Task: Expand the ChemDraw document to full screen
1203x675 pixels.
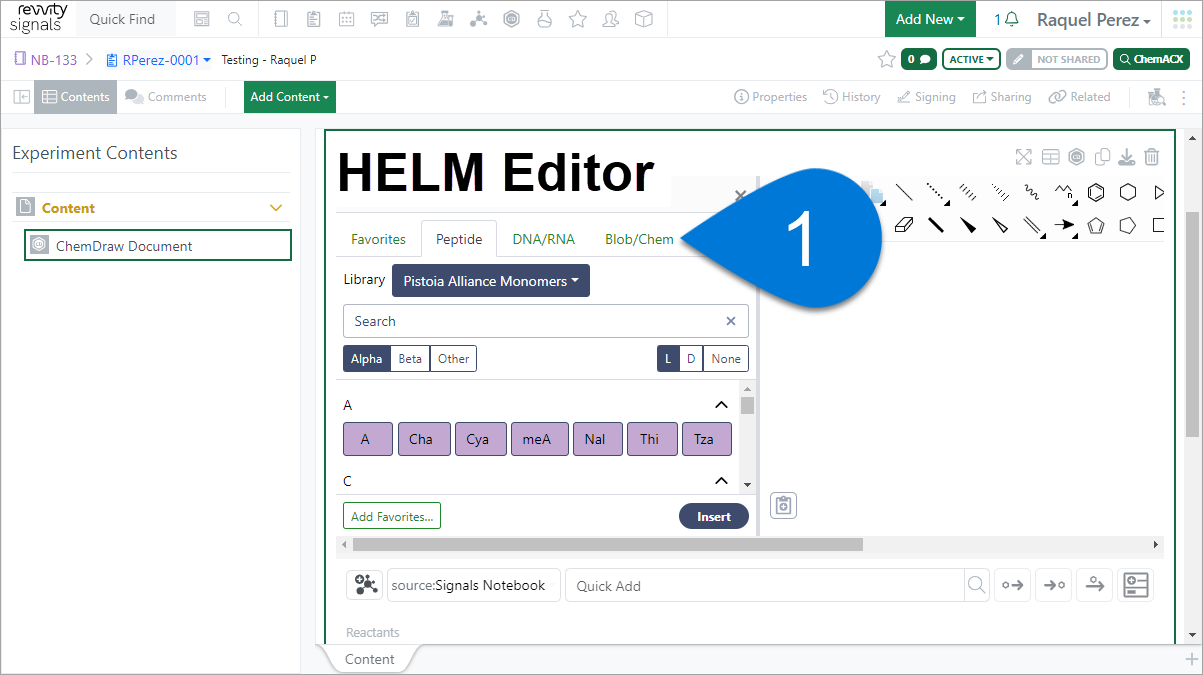Action: (x=1023, y=157)
